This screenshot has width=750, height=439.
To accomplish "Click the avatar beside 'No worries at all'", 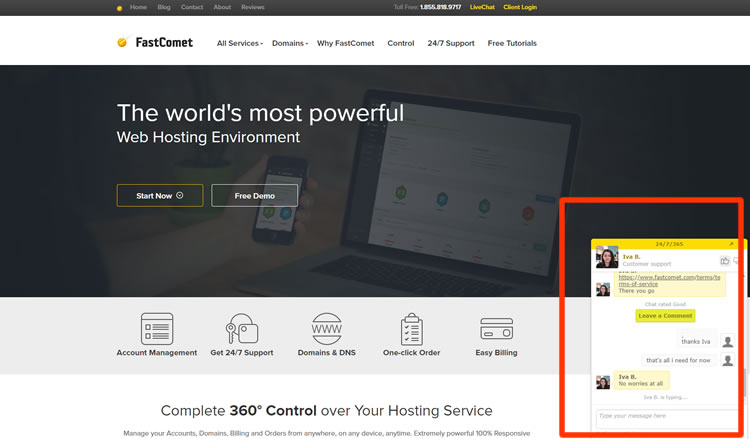I will pos(603,382).
